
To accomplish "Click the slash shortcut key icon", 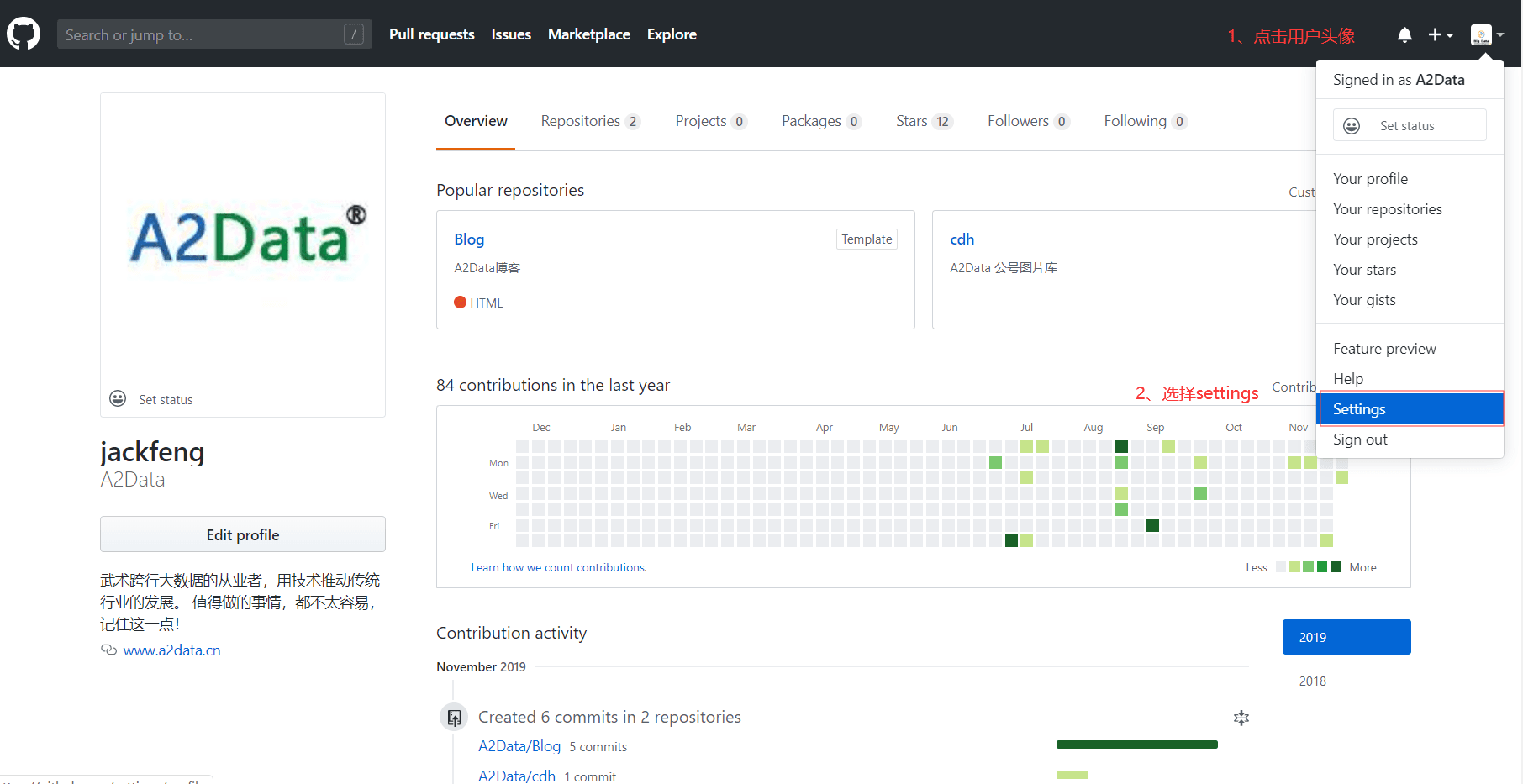I will pyautogui.click(x=354, y=34).
